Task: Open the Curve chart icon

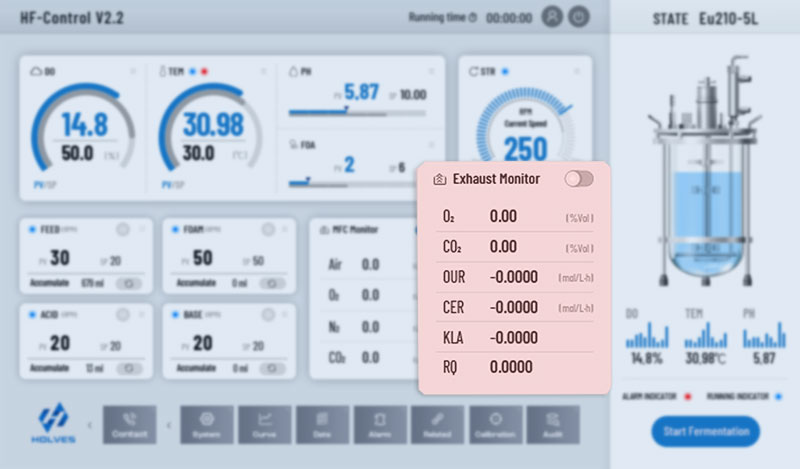Action: 265,425
